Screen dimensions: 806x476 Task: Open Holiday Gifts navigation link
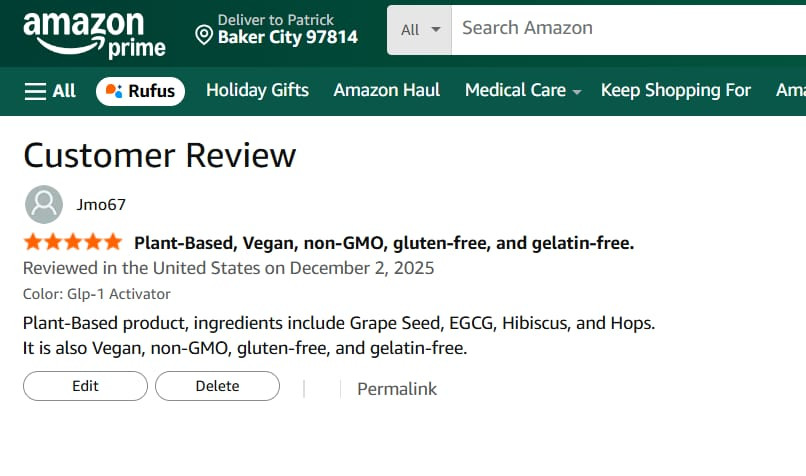pyautogui.click(x=257, y=90)
